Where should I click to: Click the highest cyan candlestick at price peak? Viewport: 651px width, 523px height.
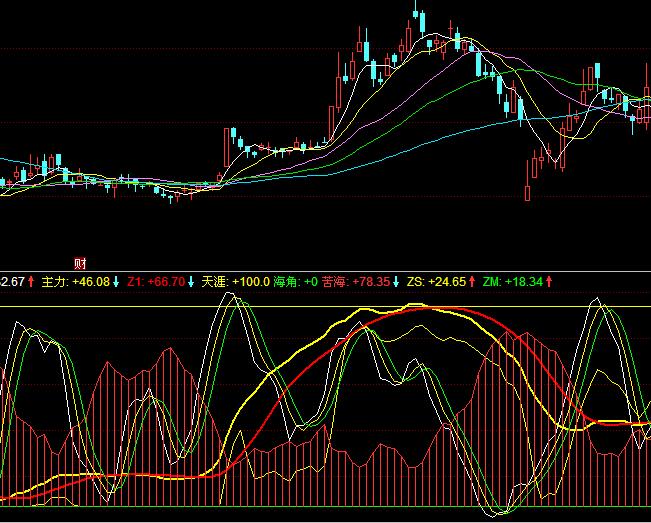tap(416, 14)
